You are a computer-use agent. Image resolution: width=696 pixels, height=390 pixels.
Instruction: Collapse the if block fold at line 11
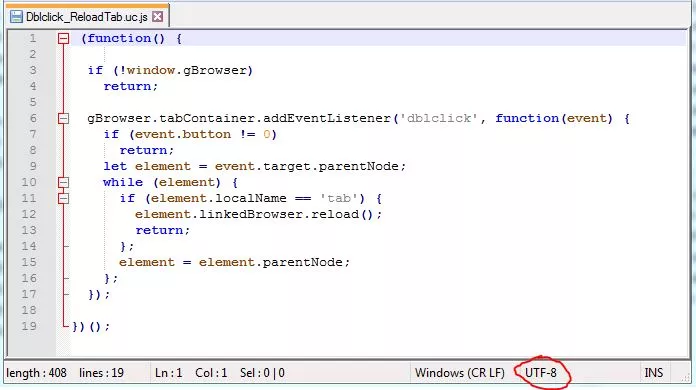pos(63,198)
